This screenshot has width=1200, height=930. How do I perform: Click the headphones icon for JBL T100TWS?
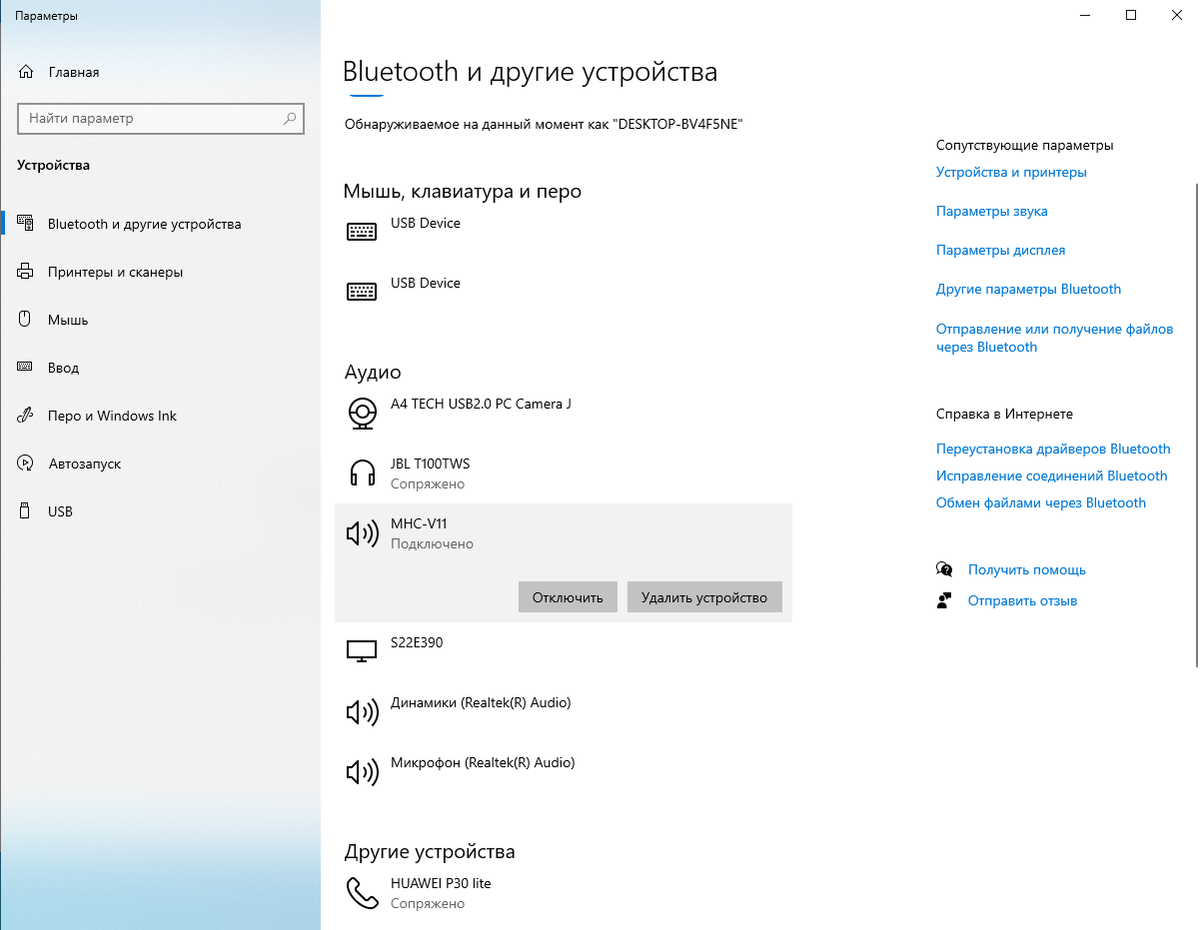(x=361, y=473)
